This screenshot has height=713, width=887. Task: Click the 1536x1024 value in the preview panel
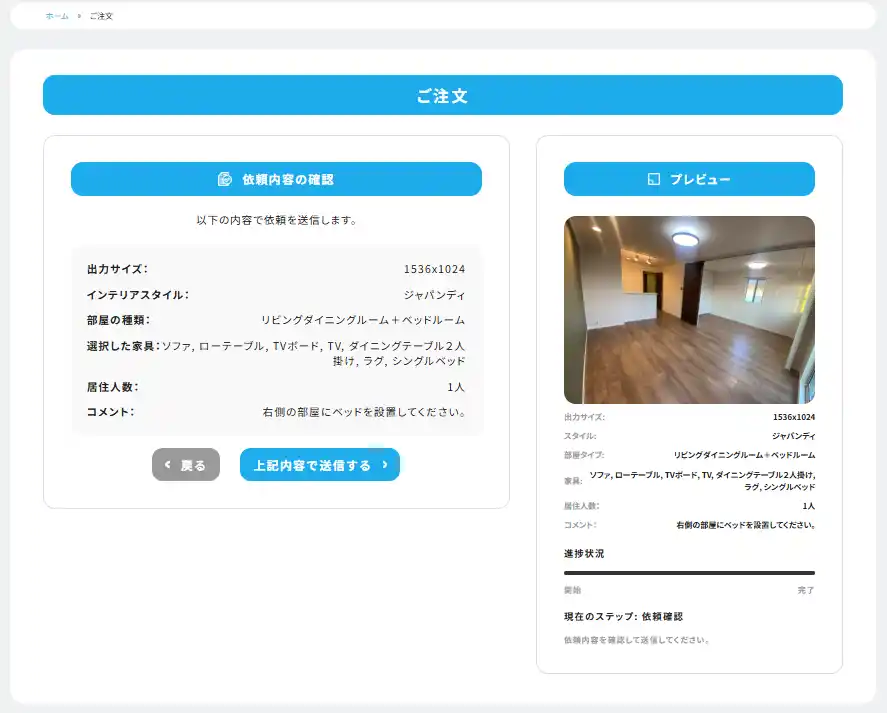(794, 417)
